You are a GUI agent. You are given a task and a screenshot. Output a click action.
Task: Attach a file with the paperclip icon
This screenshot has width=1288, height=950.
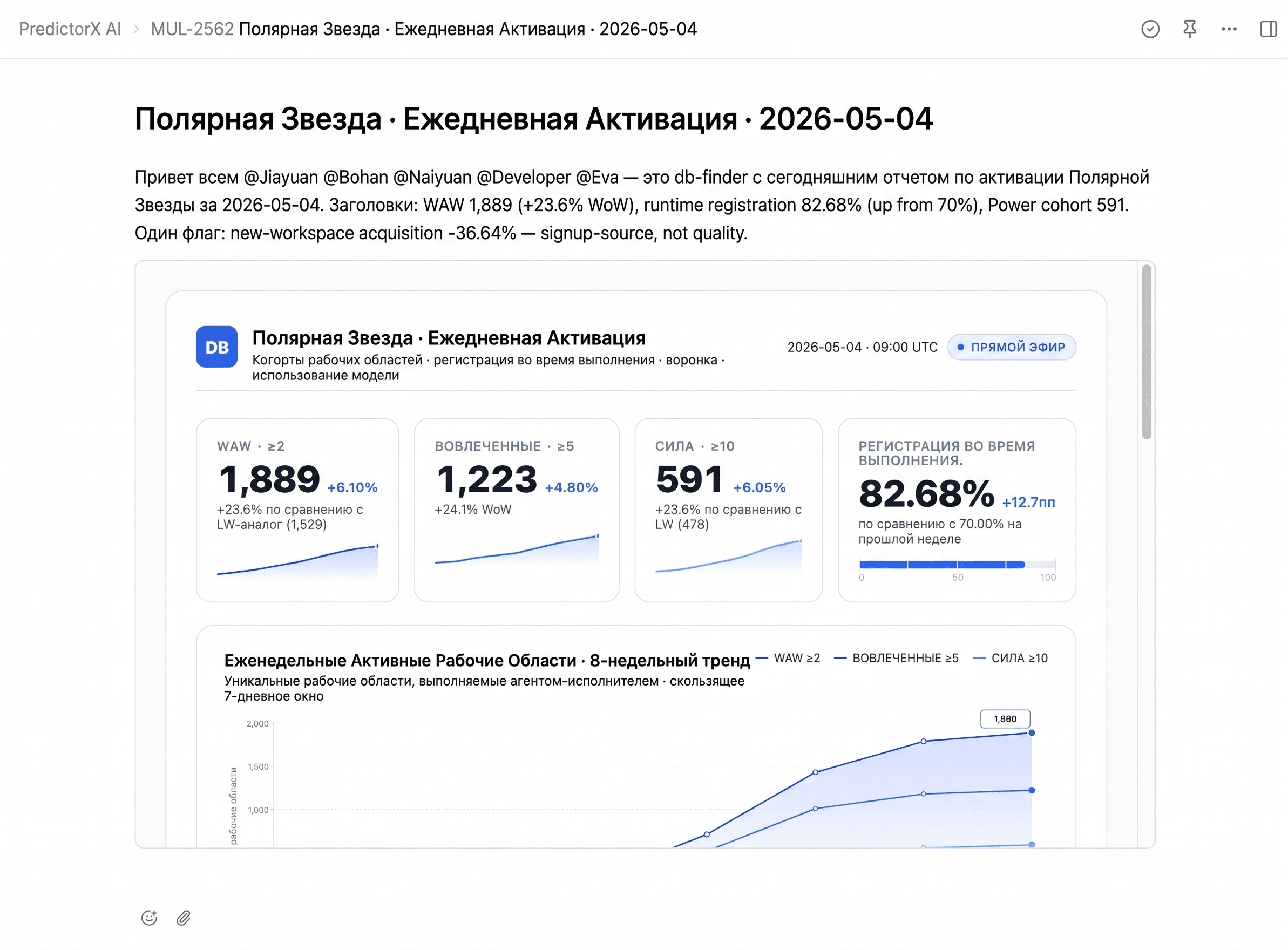(x=184, y=917)
